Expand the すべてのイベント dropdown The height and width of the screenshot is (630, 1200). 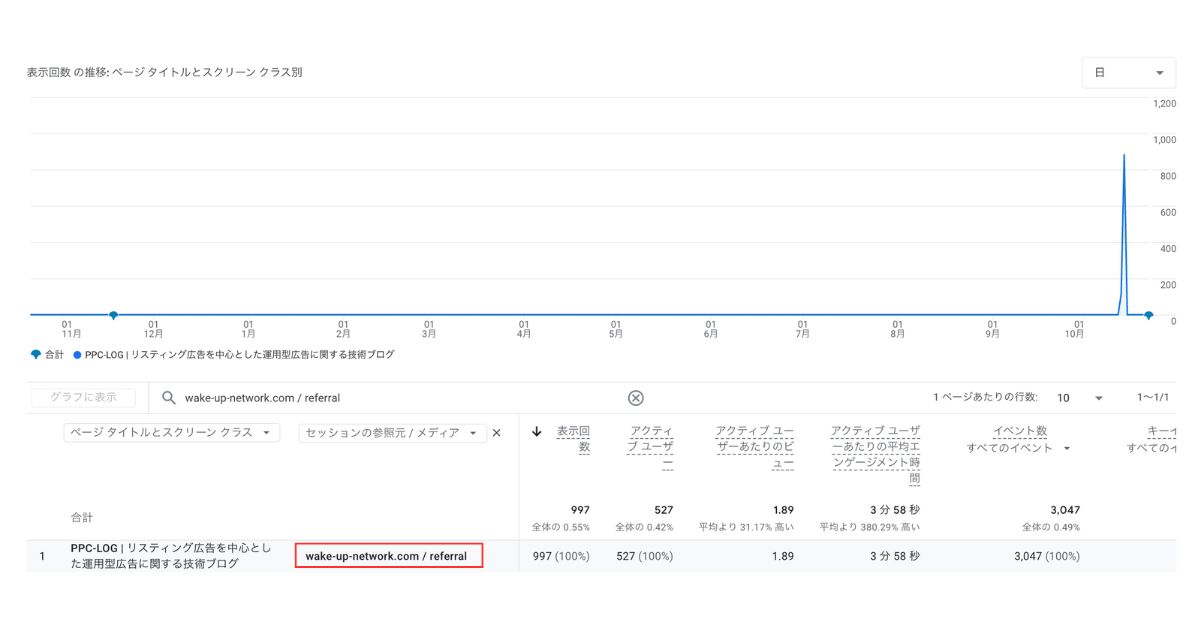coord(1019,448)
